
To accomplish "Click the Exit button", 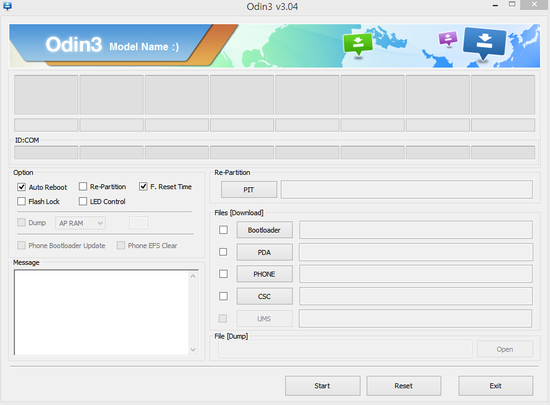I will point(496,386).
